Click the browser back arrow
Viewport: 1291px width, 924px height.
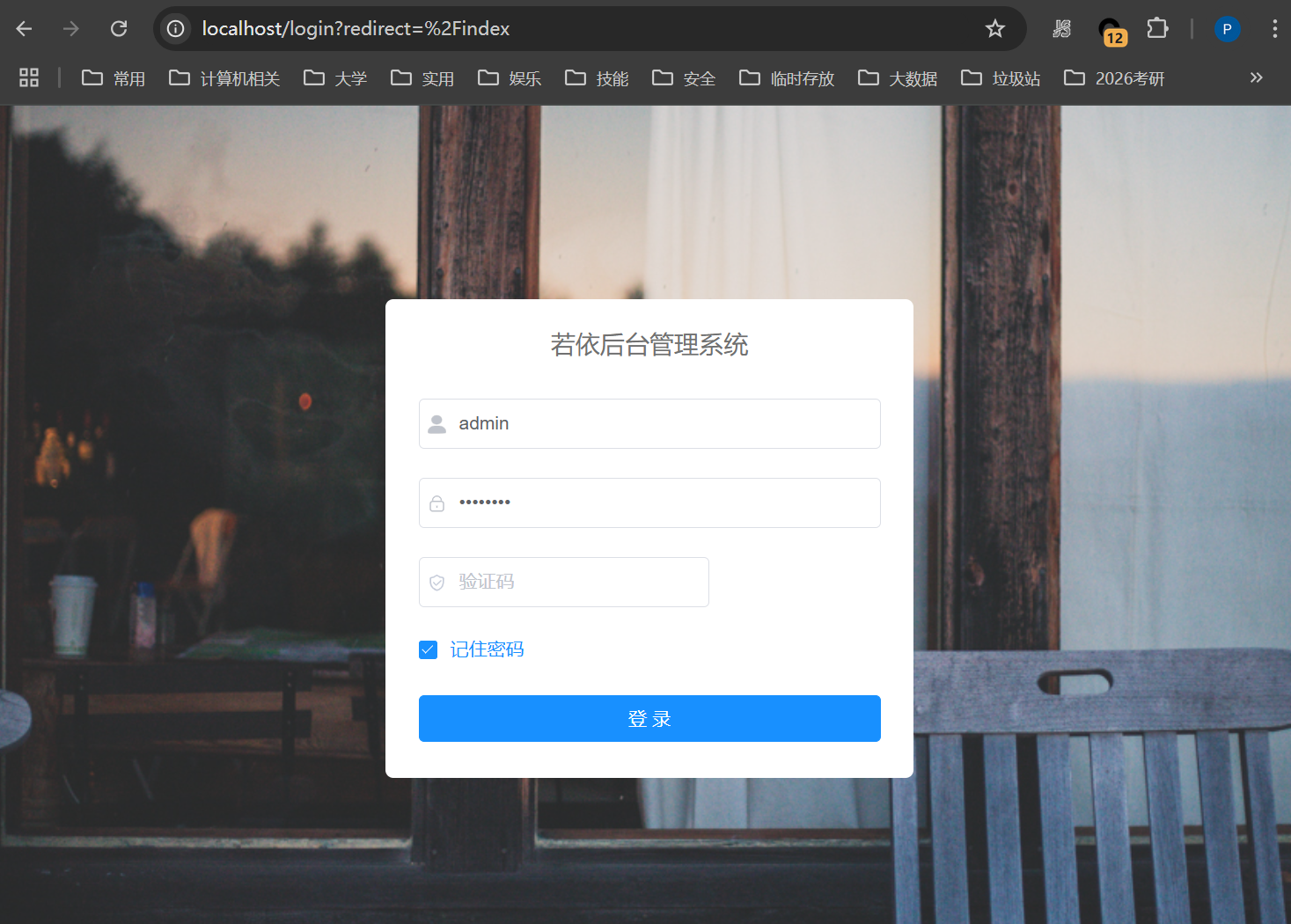[x=24, y=29]
